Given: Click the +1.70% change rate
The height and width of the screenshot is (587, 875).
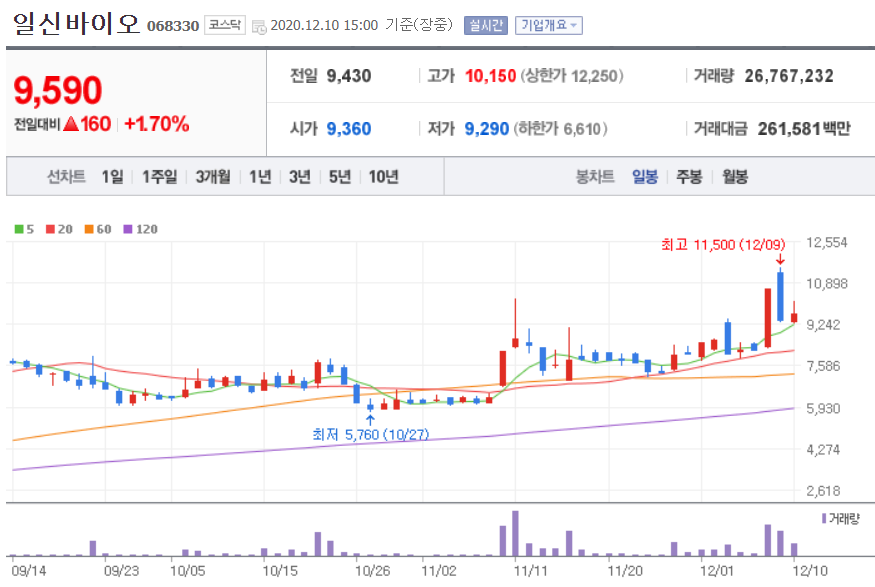Looking at the screenshot, I should pos(157,124).
